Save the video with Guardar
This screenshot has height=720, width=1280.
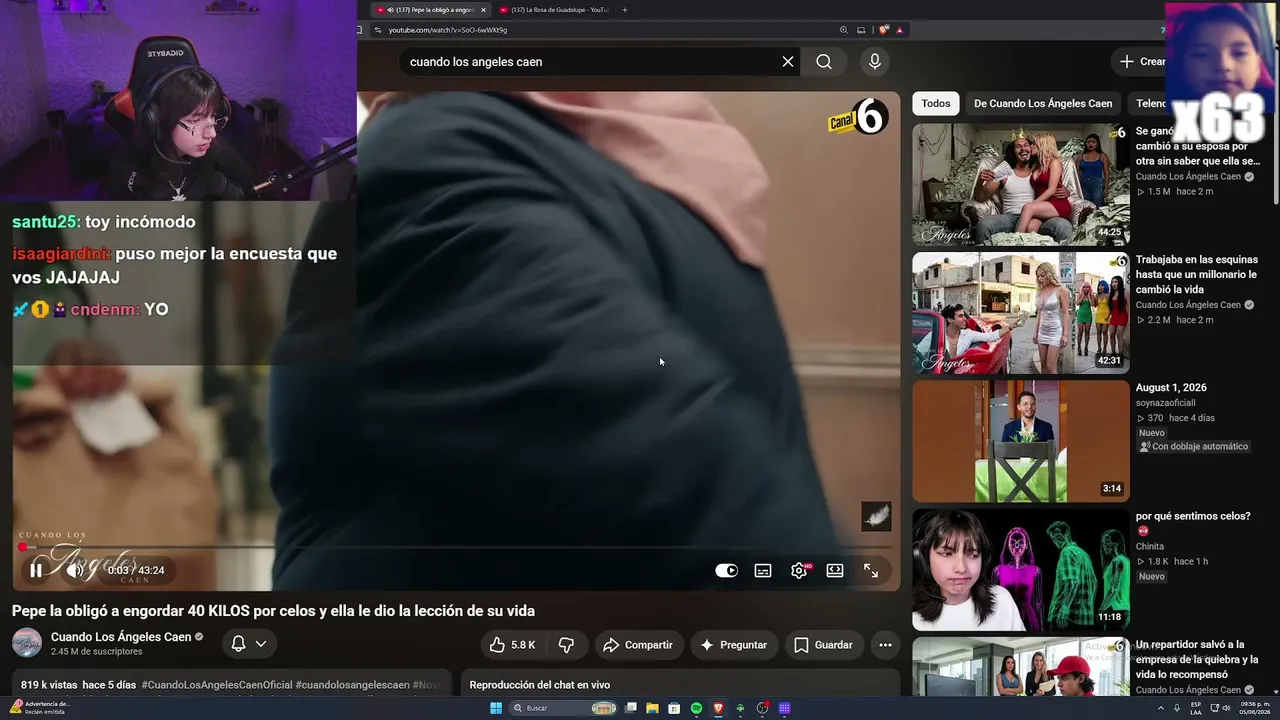(823, 645)
